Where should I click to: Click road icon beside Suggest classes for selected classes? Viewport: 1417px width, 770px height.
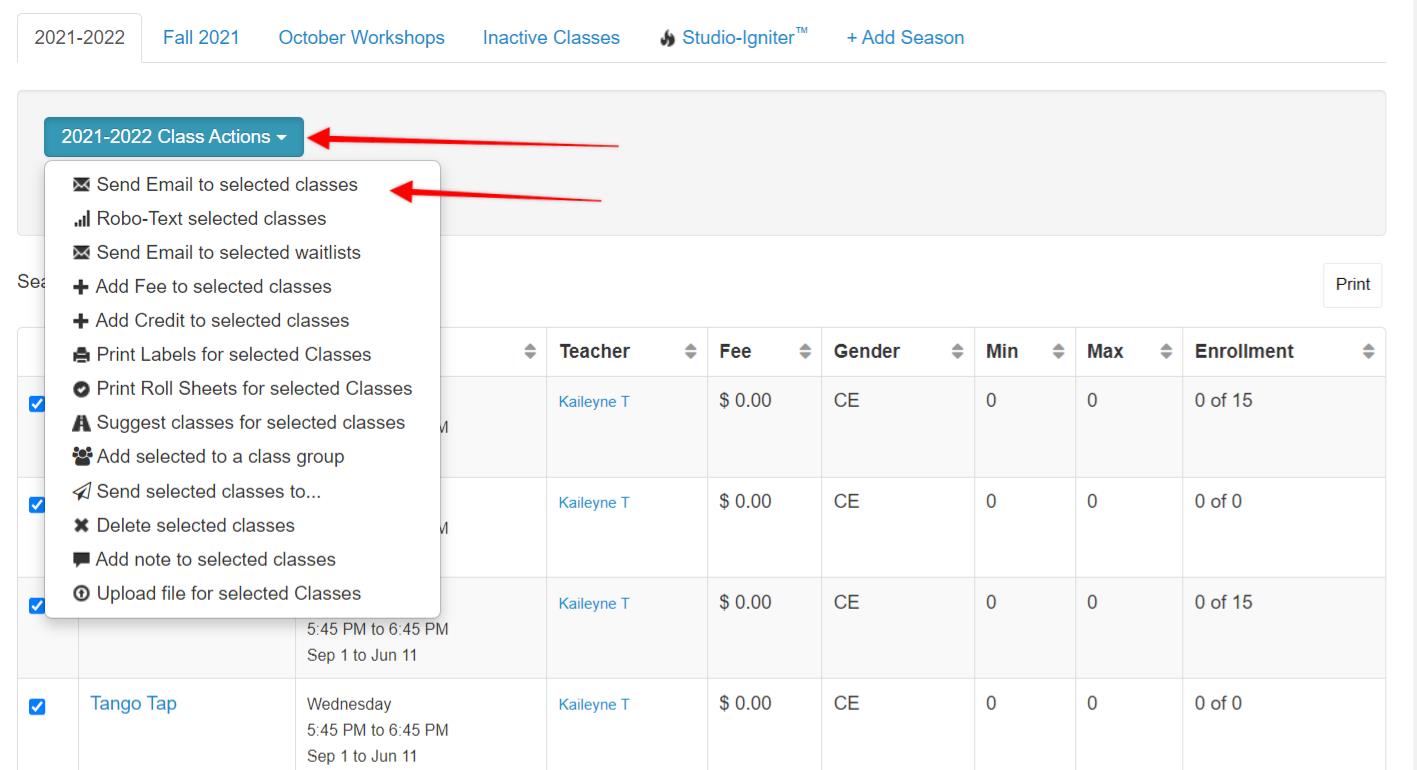[x=82, y=423]
